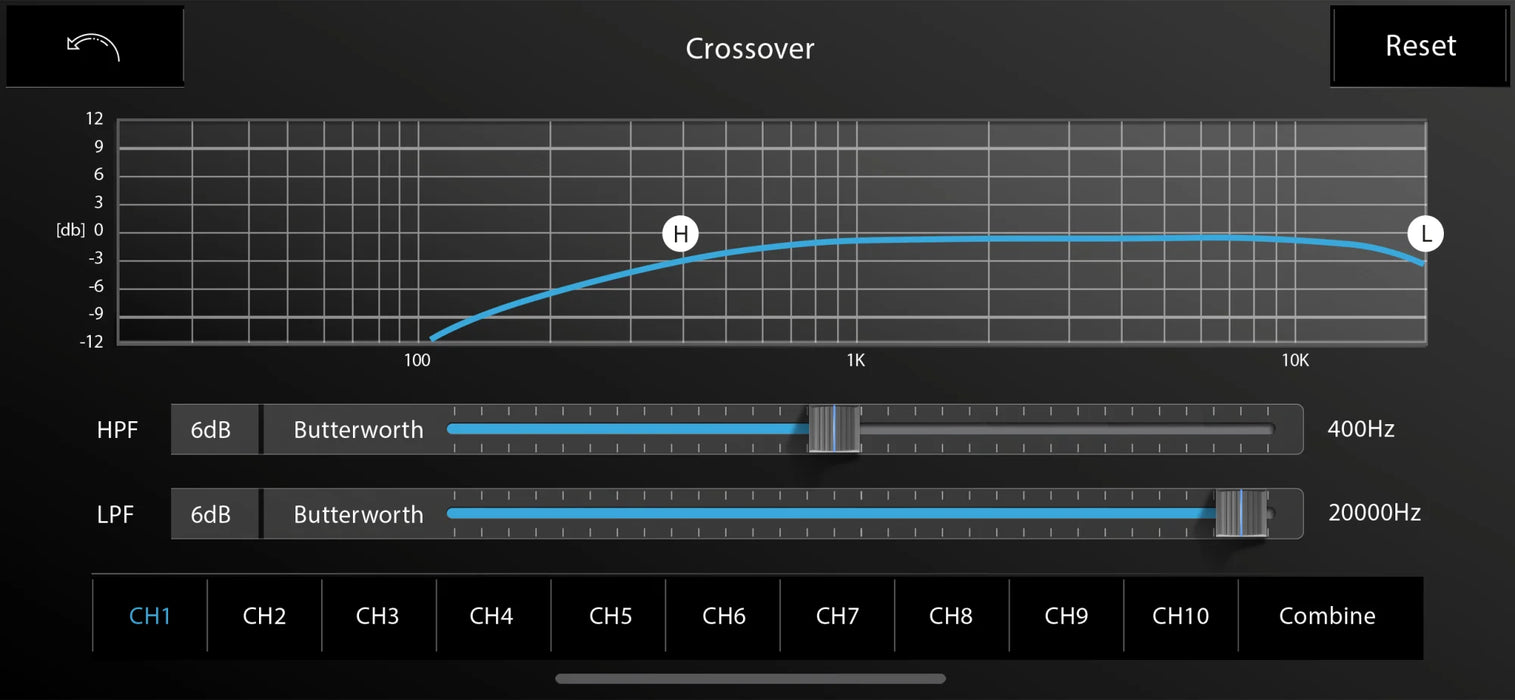Switch to the CH2 channel tab
This screenshot has height=700, width=1515.
coord(265,616)
